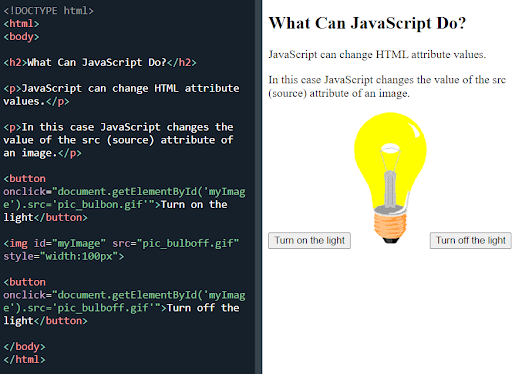This screenshot has height=374, width=512.
Task: Click the <h2> heading line in code editor
Action: point(100,62)
